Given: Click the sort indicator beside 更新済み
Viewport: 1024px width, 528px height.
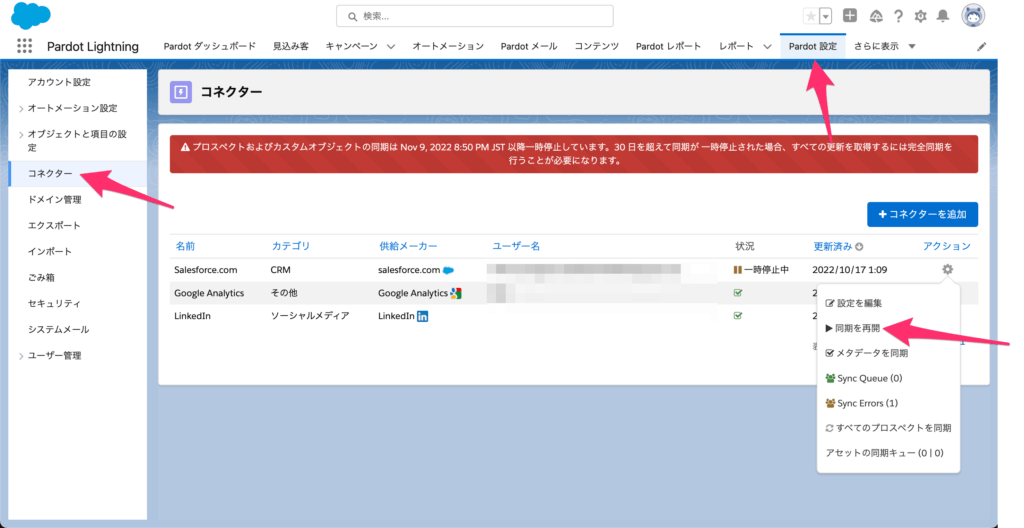Looking at the screenshot, I should pyautogui.click(x=859, y=246).
